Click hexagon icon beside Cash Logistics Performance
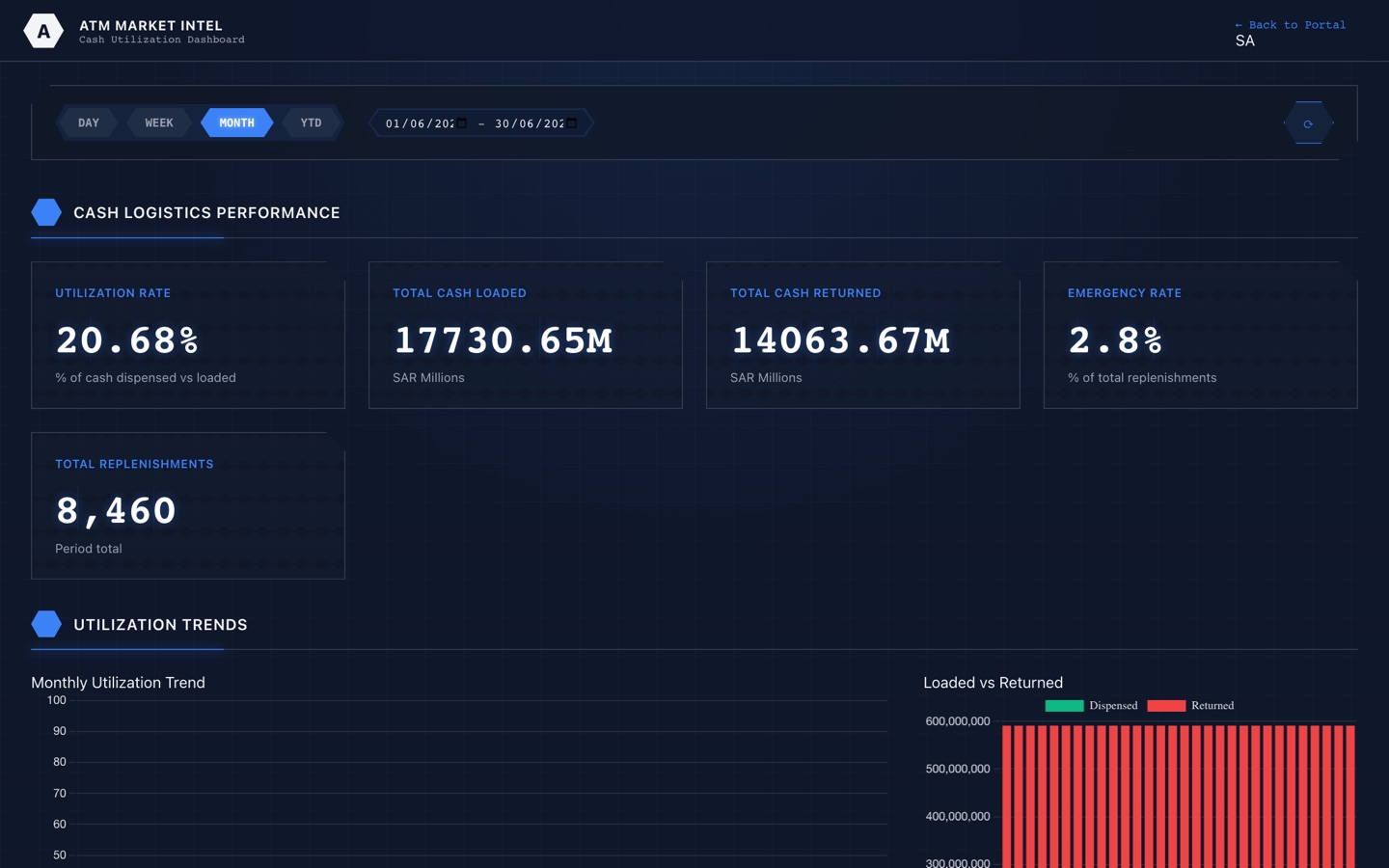1389x868 pixels. (46, 212)
